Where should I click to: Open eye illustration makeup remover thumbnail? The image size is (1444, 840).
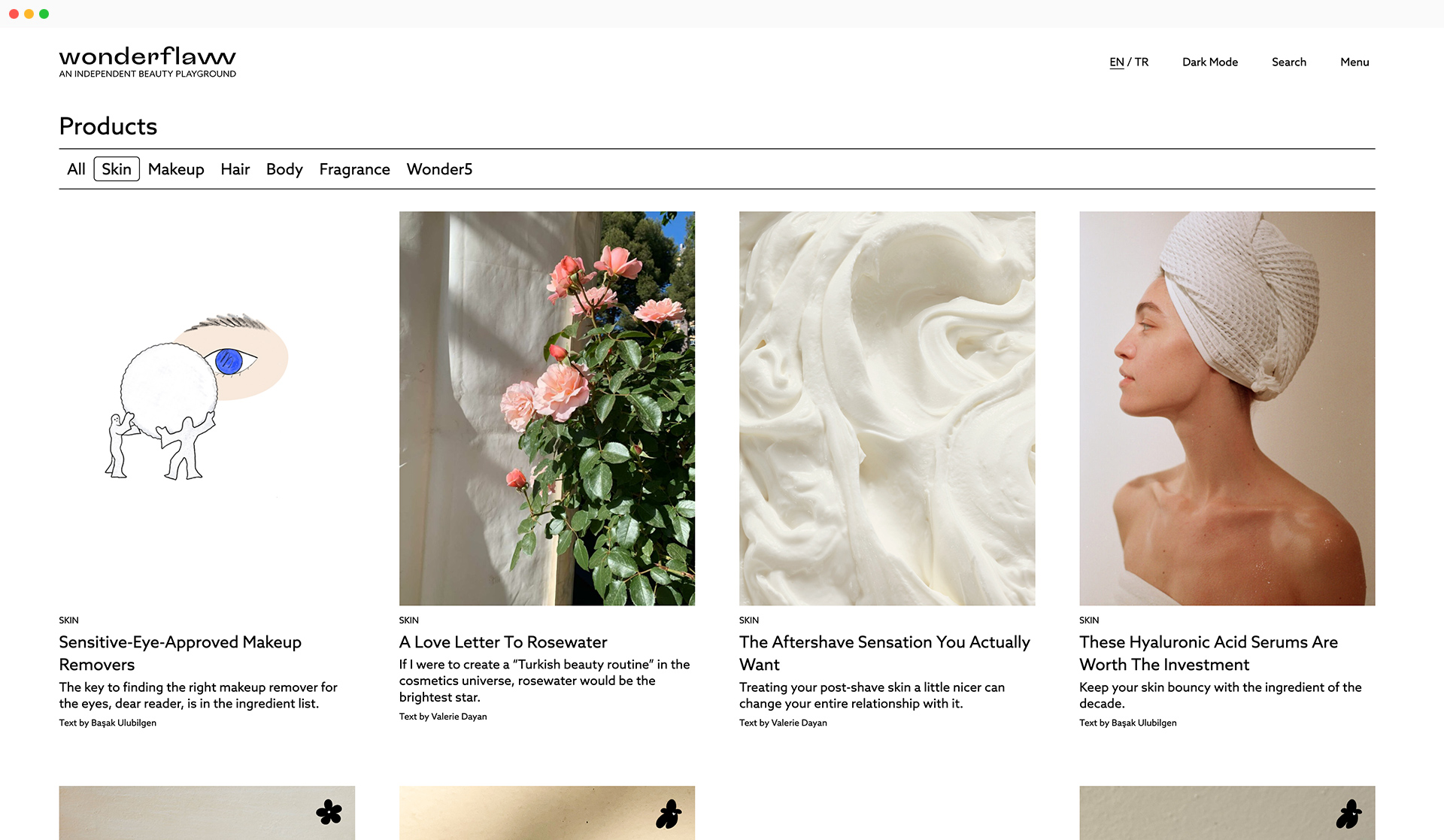tap(207, 408)
